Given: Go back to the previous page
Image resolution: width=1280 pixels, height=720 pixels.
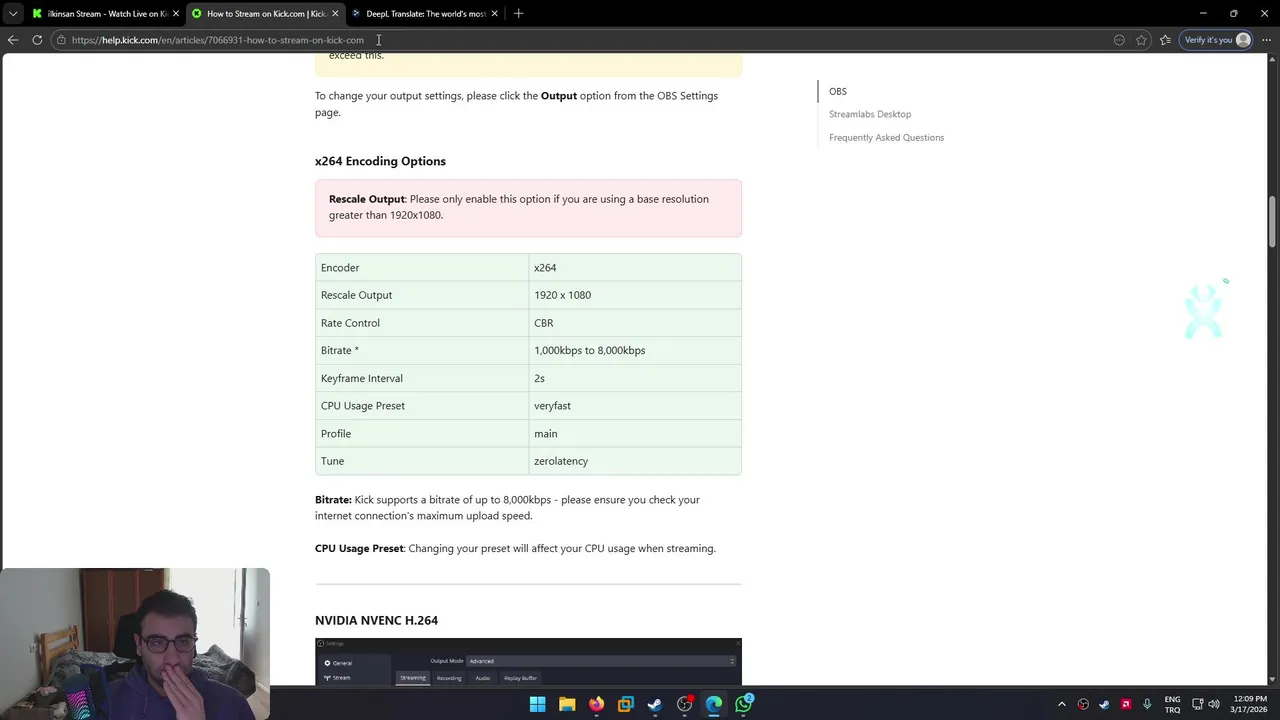Looking at the screenshot, I should 13,40.
